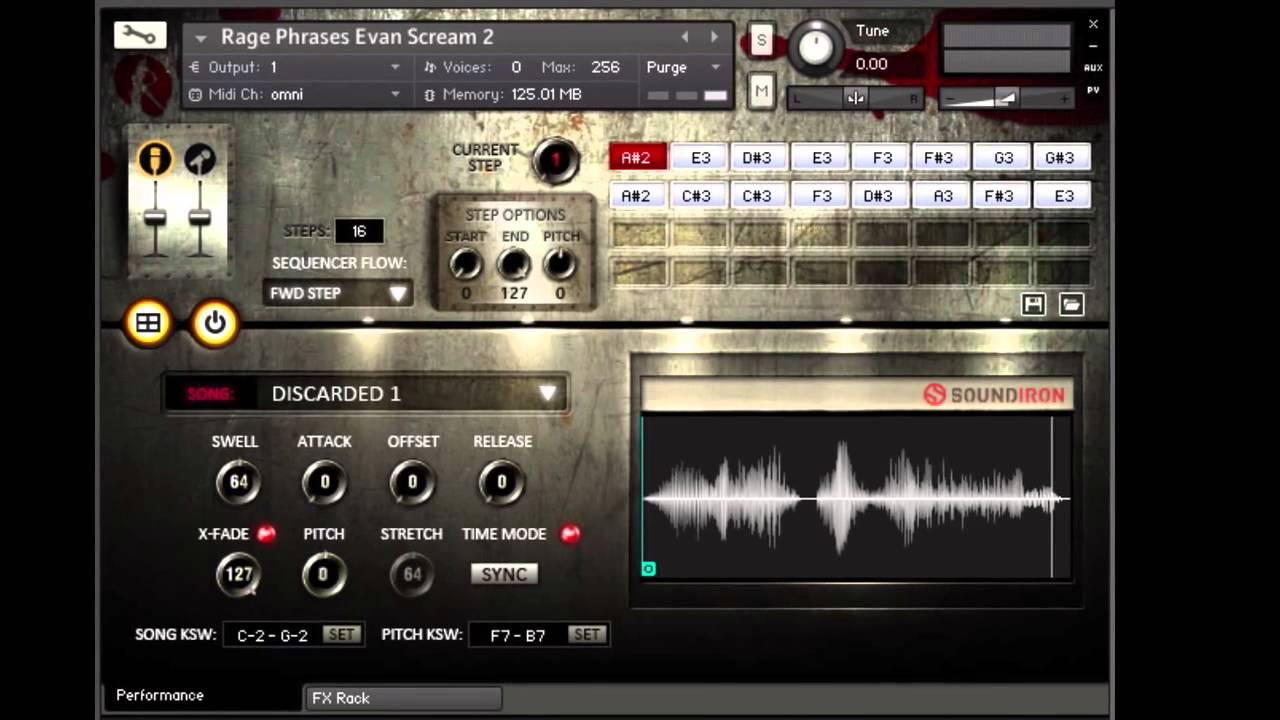Open the instrument name dropdown arrow
1280x720 pixels.
pyautogui.click(x=200, y=38)
